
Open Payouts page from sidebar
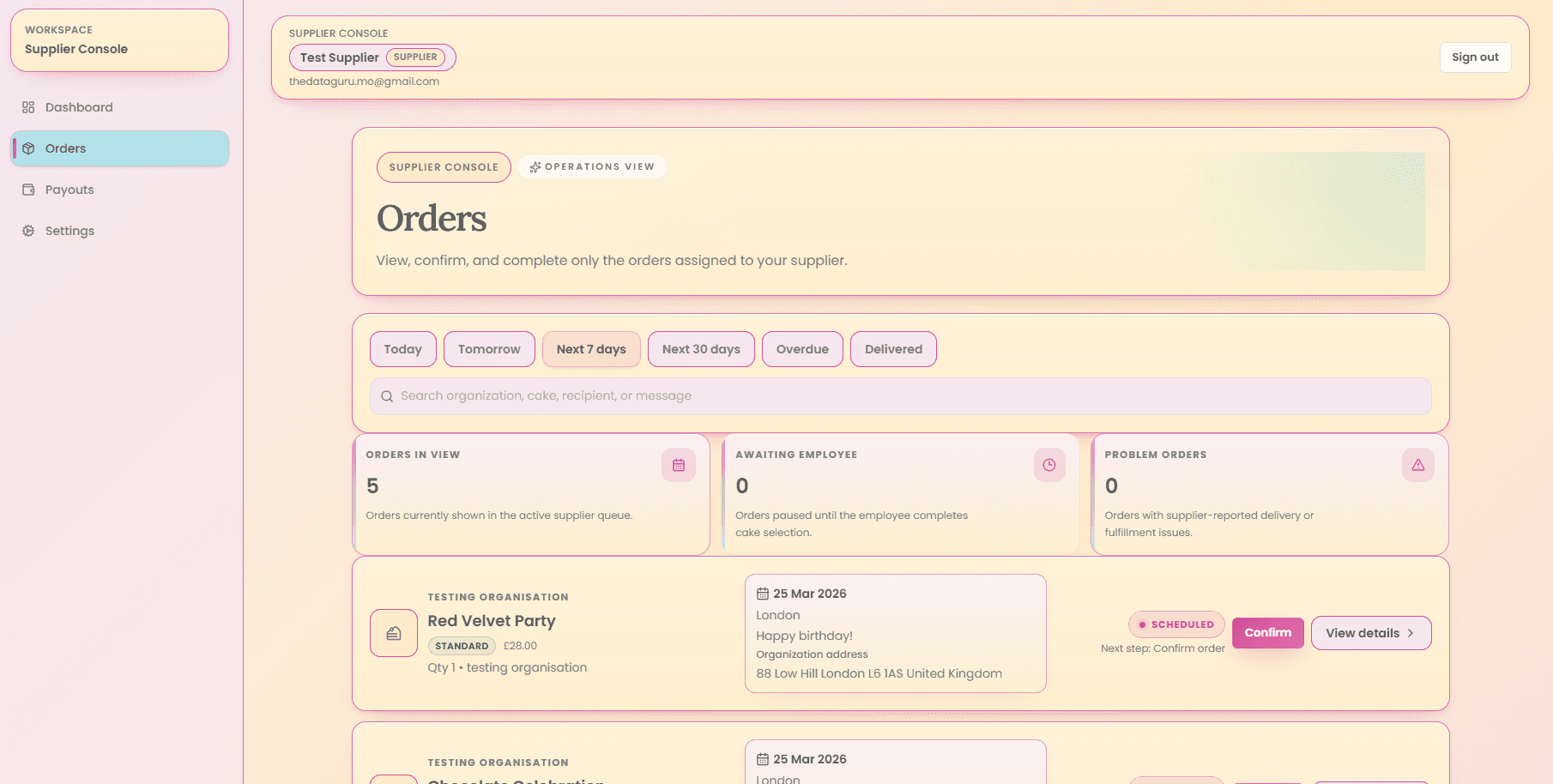tap(69, 190)
